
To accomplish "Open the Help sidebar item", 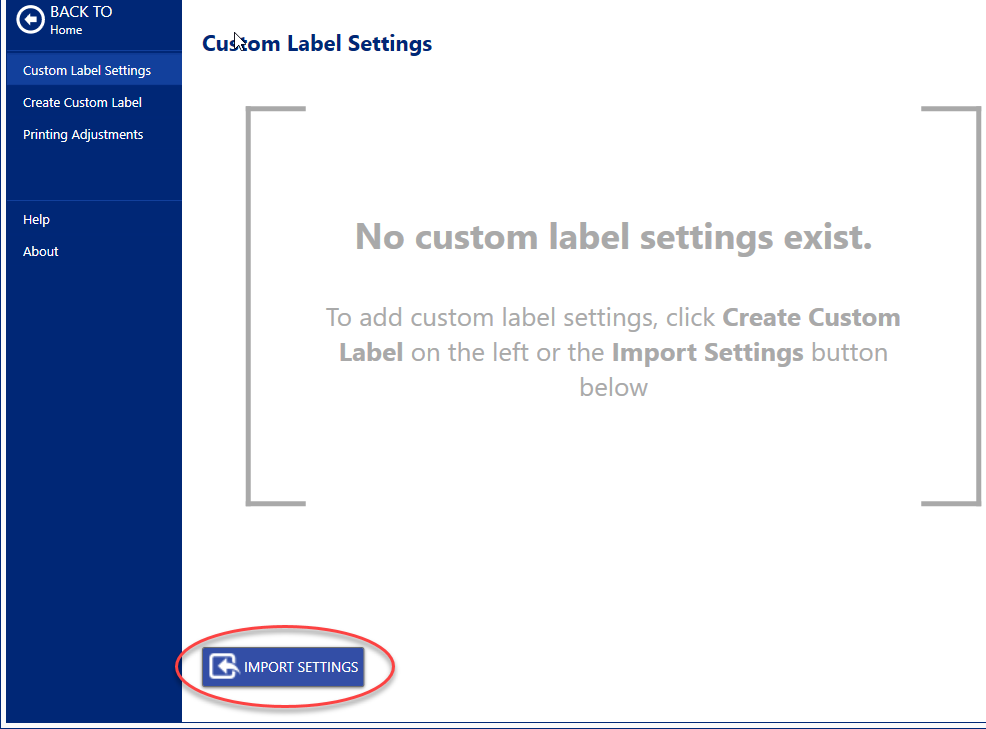I will [x=36, y=220].
